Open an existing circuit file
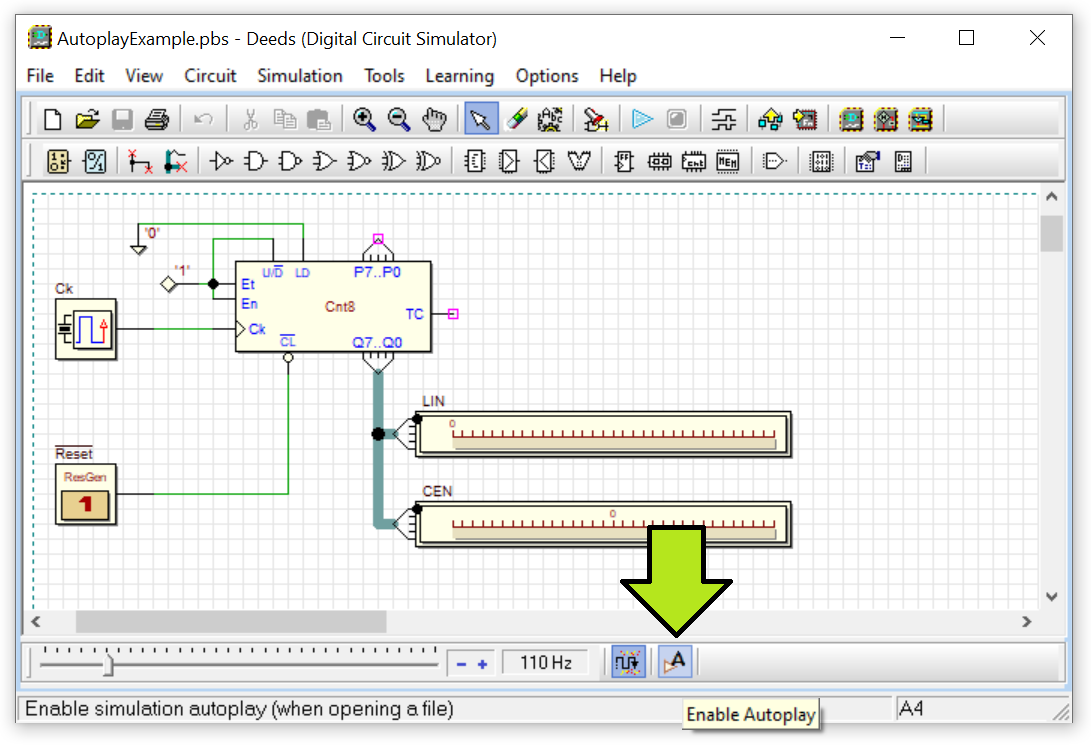This screenshot has height=745, width=1091. (88, 120)
